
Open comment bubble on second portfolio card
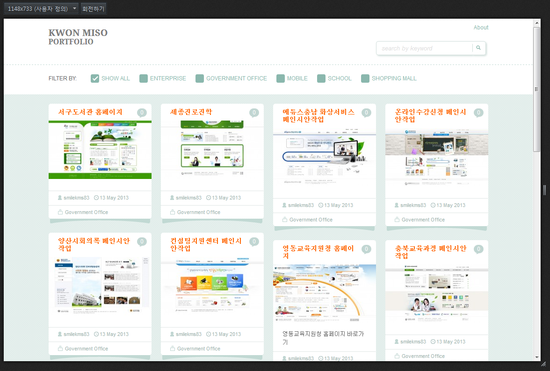254,113
